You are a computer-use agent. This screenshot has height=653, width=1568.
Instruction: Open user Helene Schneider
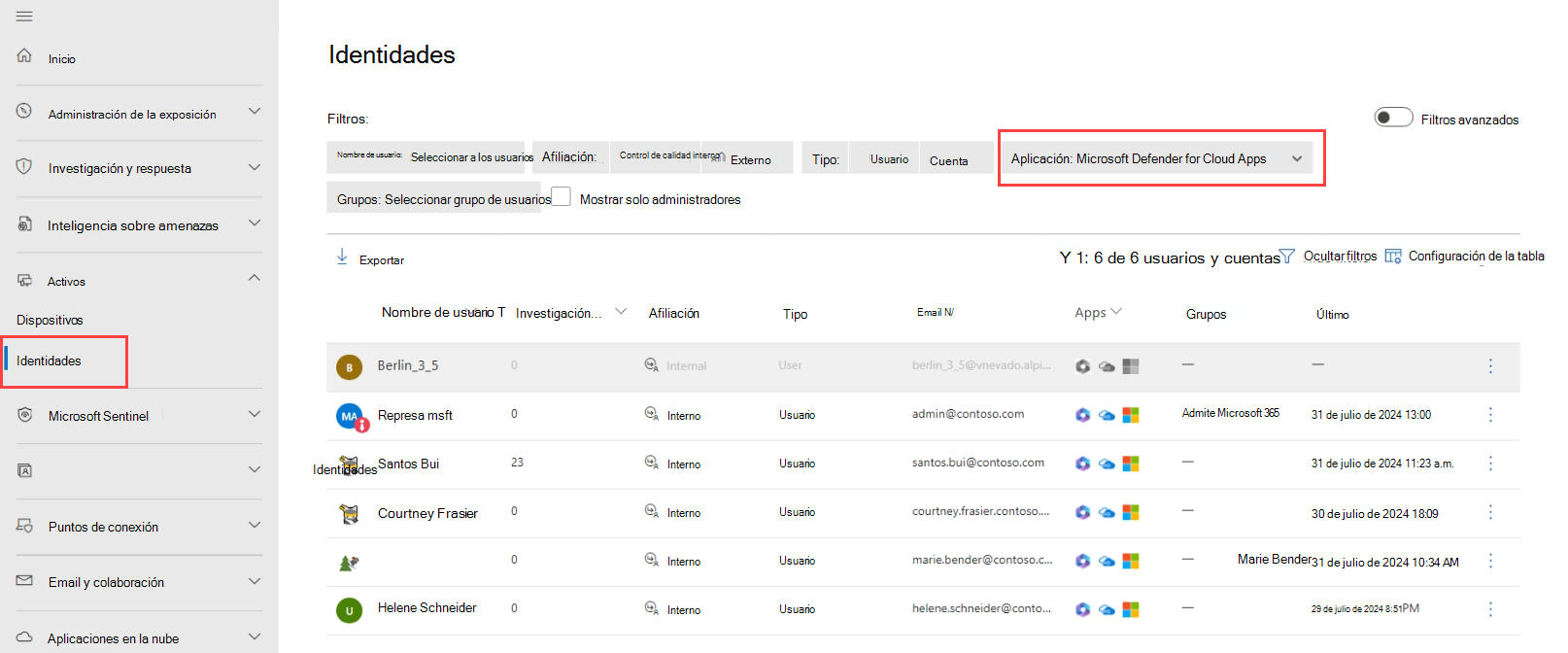[x=426, y=607]
